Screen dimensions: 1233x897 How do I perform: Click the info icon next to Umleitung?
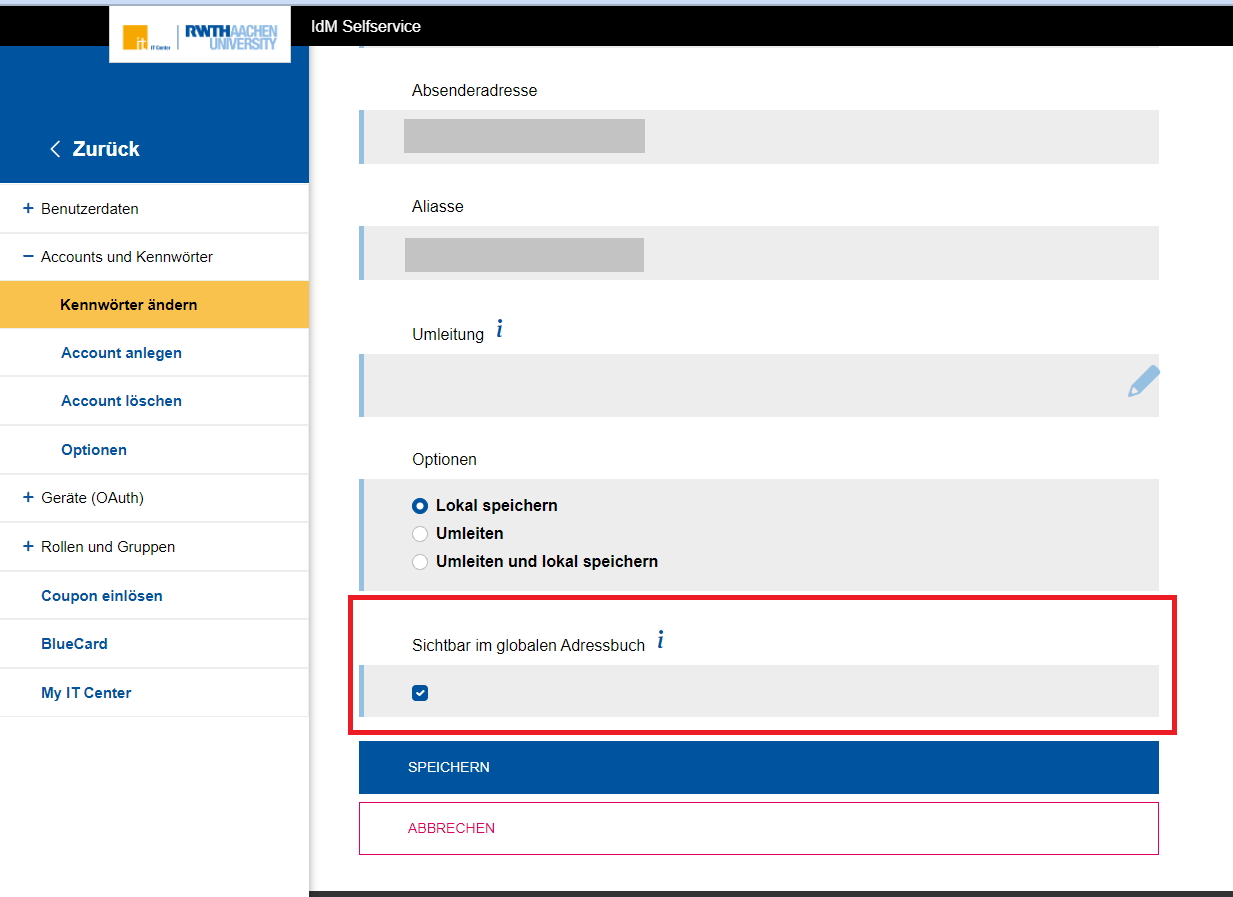[x=499, y=329]
